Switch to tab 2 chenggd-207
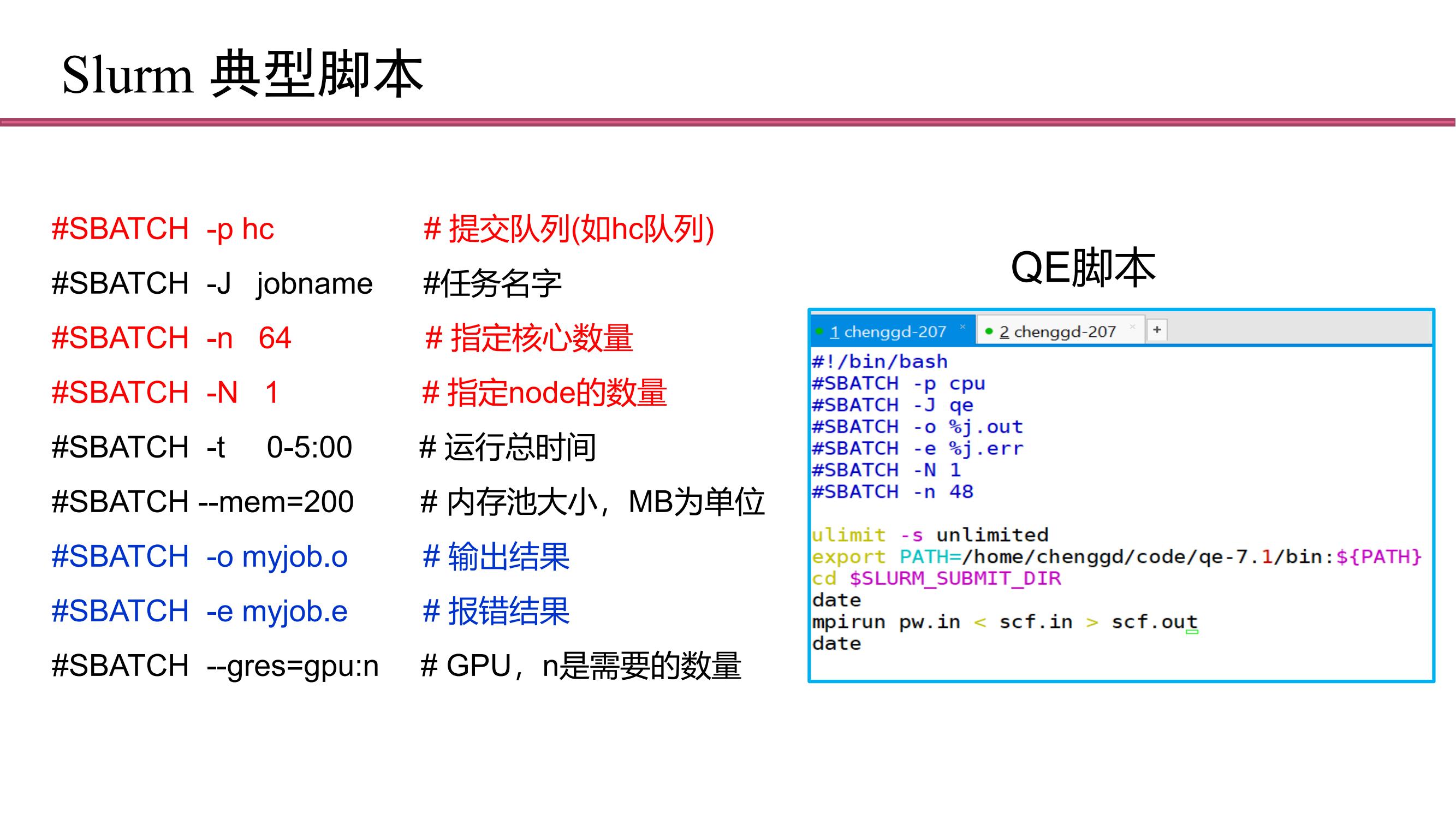 pos(1061,331)
